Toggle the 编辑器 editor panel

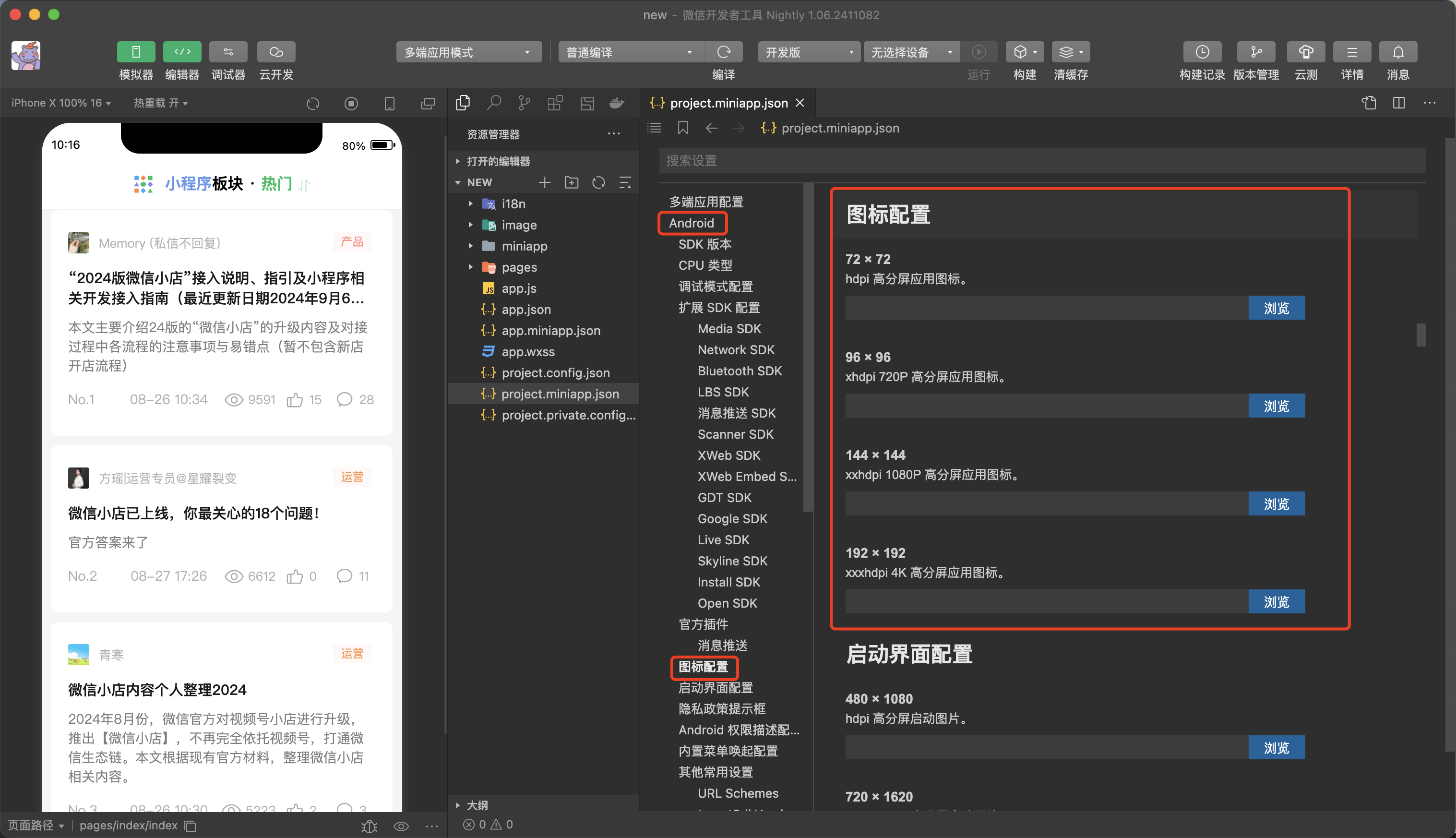(182, 52)
